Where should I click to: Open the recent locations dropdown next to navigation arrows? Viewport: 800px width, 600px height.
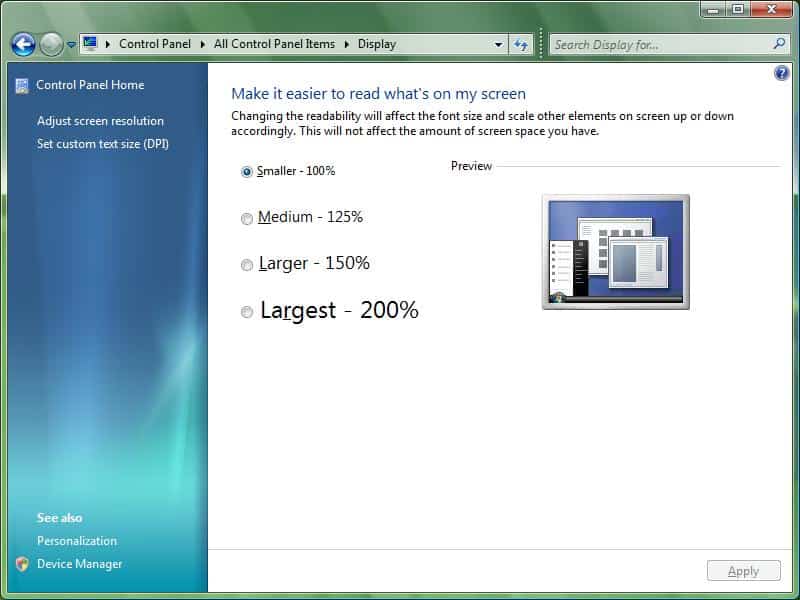tap(69, 44)
